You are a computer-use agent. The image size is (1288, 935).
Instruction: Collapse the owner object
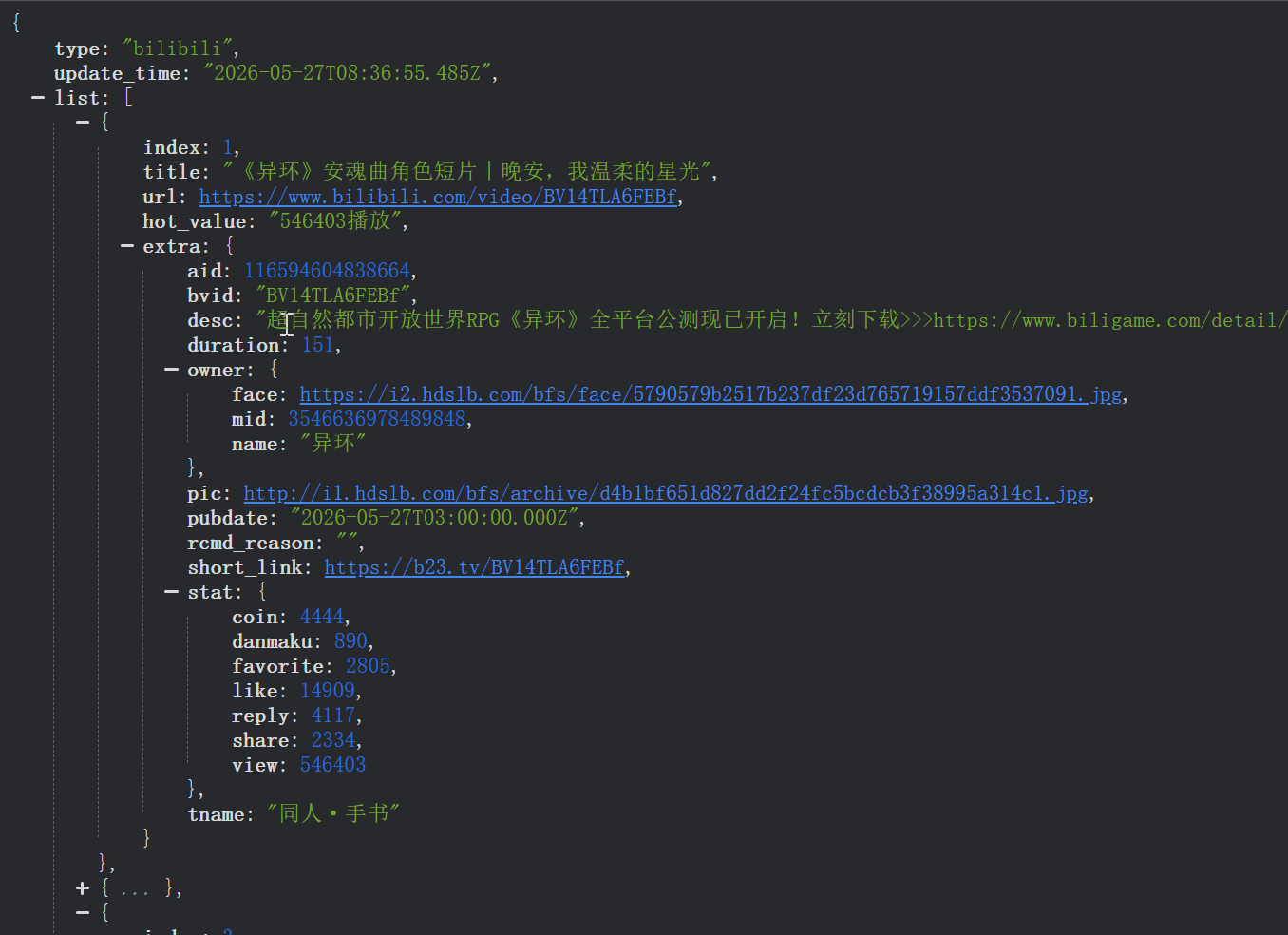(x=171, y=370)
